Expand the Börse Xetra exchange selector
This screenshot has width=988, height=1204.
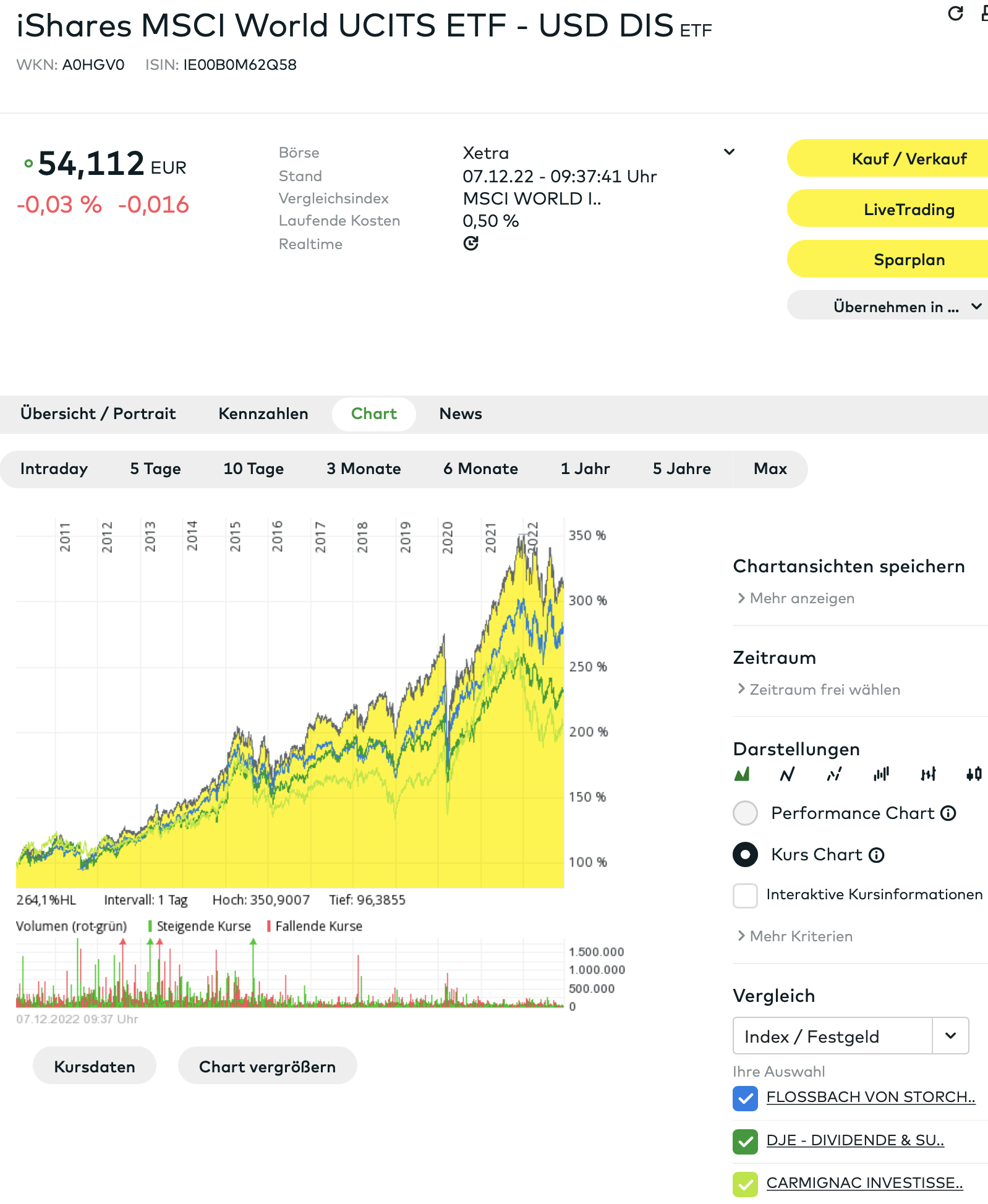(730, 152)
